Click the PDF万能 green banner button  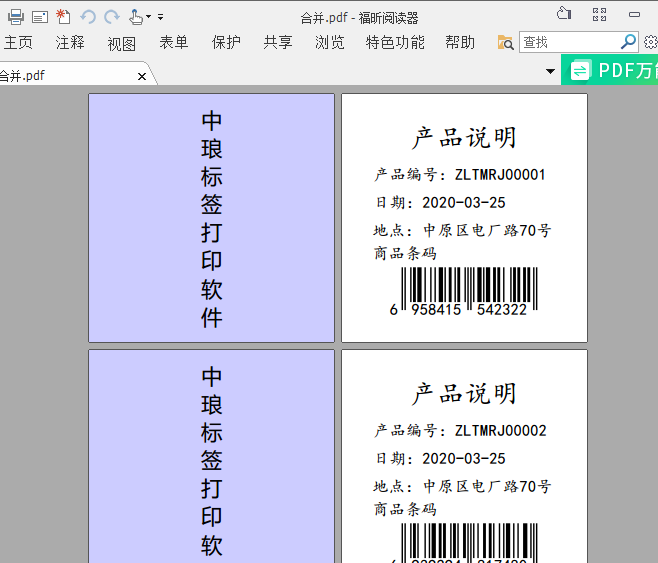click(610, 70)
